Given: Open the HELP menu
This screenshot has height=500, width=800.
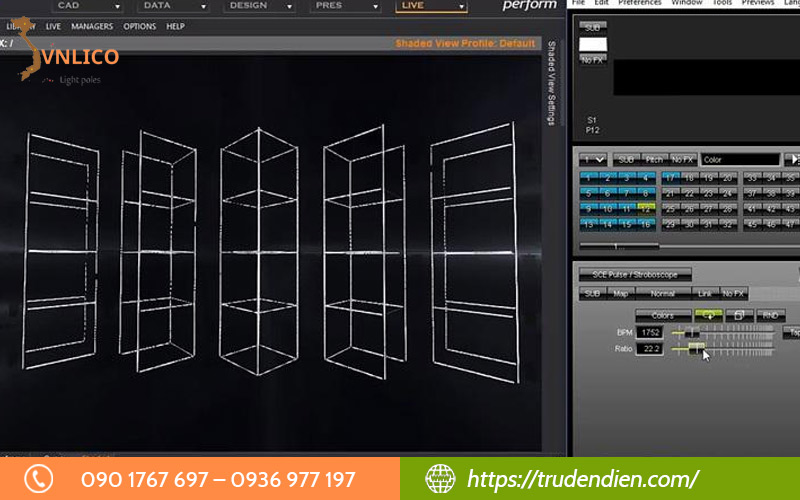Looking at the screenshot, I should (175, 26).
